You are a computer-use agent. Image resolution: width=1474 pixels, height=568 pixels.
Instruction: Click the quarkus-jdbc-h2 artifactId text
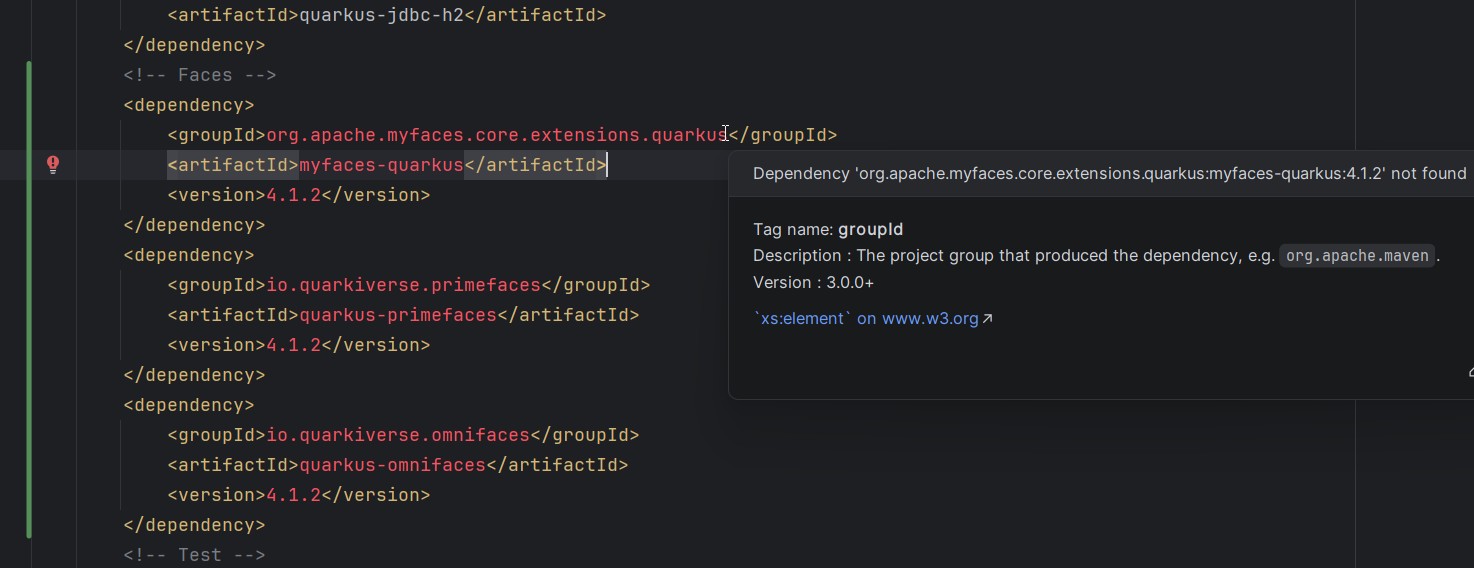(381, 15)
